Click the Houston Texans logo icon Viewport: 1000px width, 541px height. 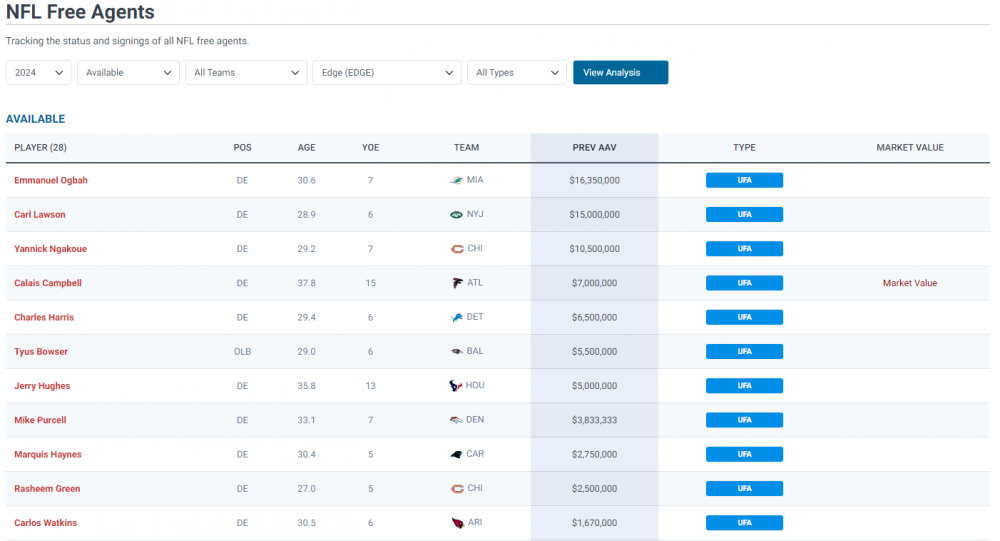coord(457,386)
